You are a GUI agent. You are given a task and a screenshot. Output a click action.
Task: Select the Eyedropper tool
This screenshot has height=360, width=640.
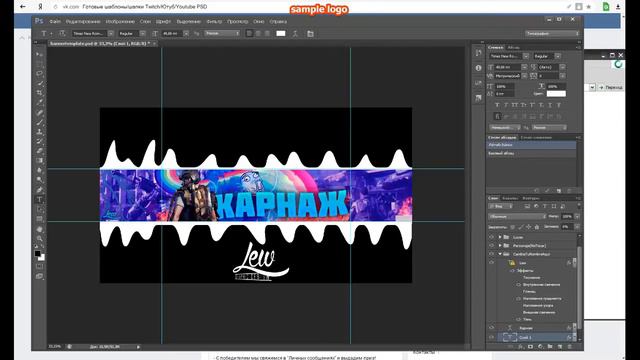click(x=39, y=103)
